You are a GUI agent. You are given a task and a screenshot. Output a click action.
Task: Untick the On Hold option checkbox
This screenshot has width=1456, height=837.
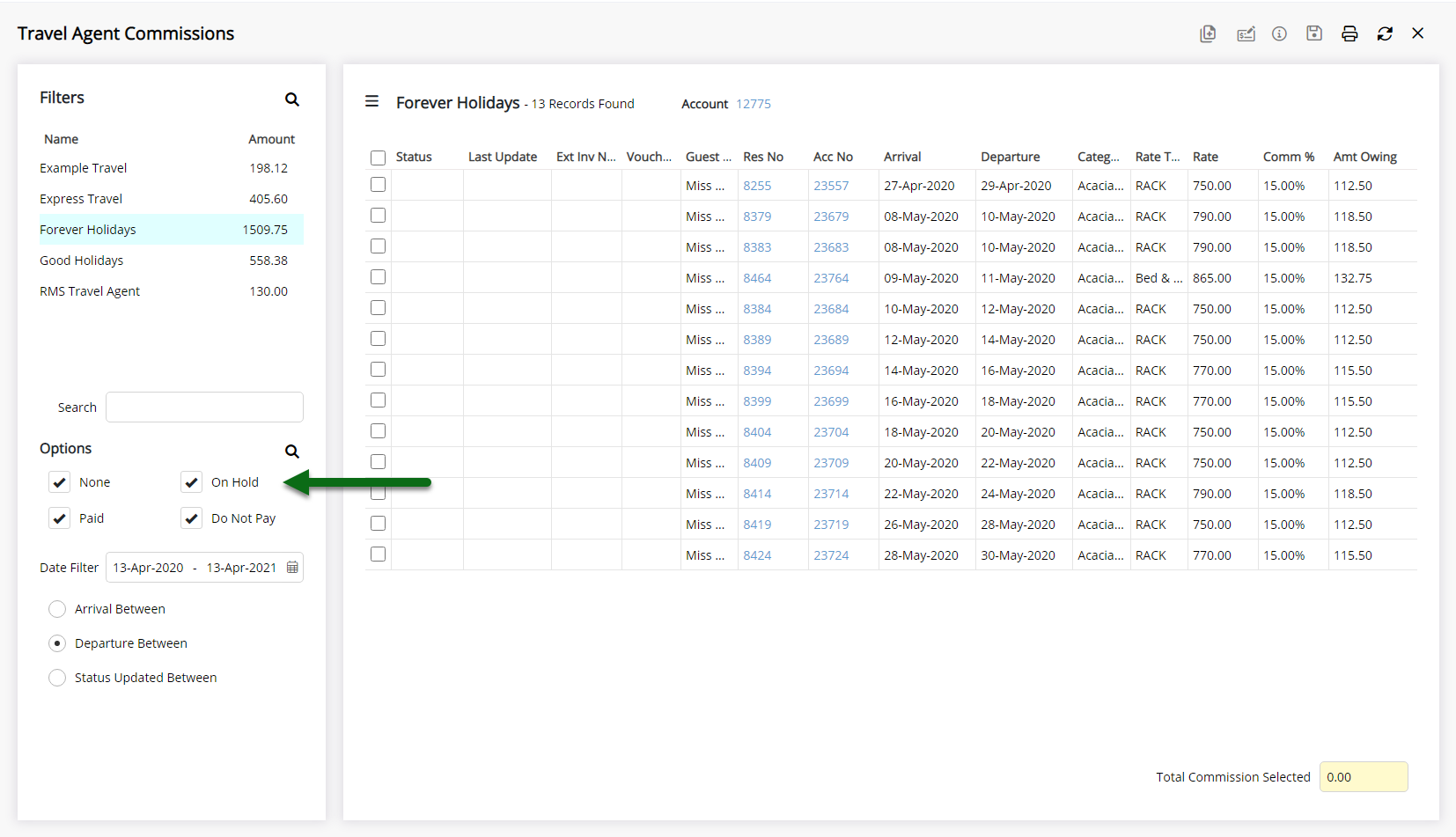191,482
